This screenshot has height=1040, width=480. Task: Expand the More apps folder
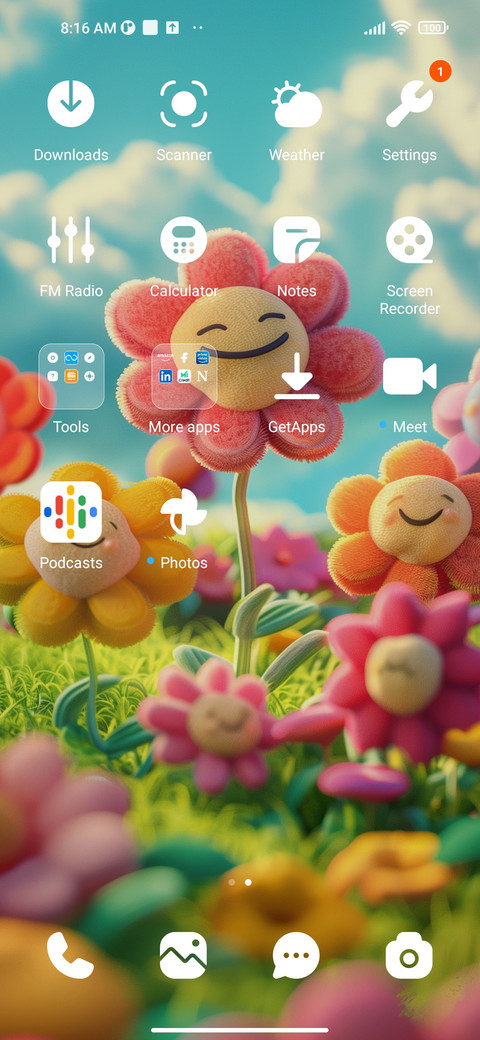(184, 376)
